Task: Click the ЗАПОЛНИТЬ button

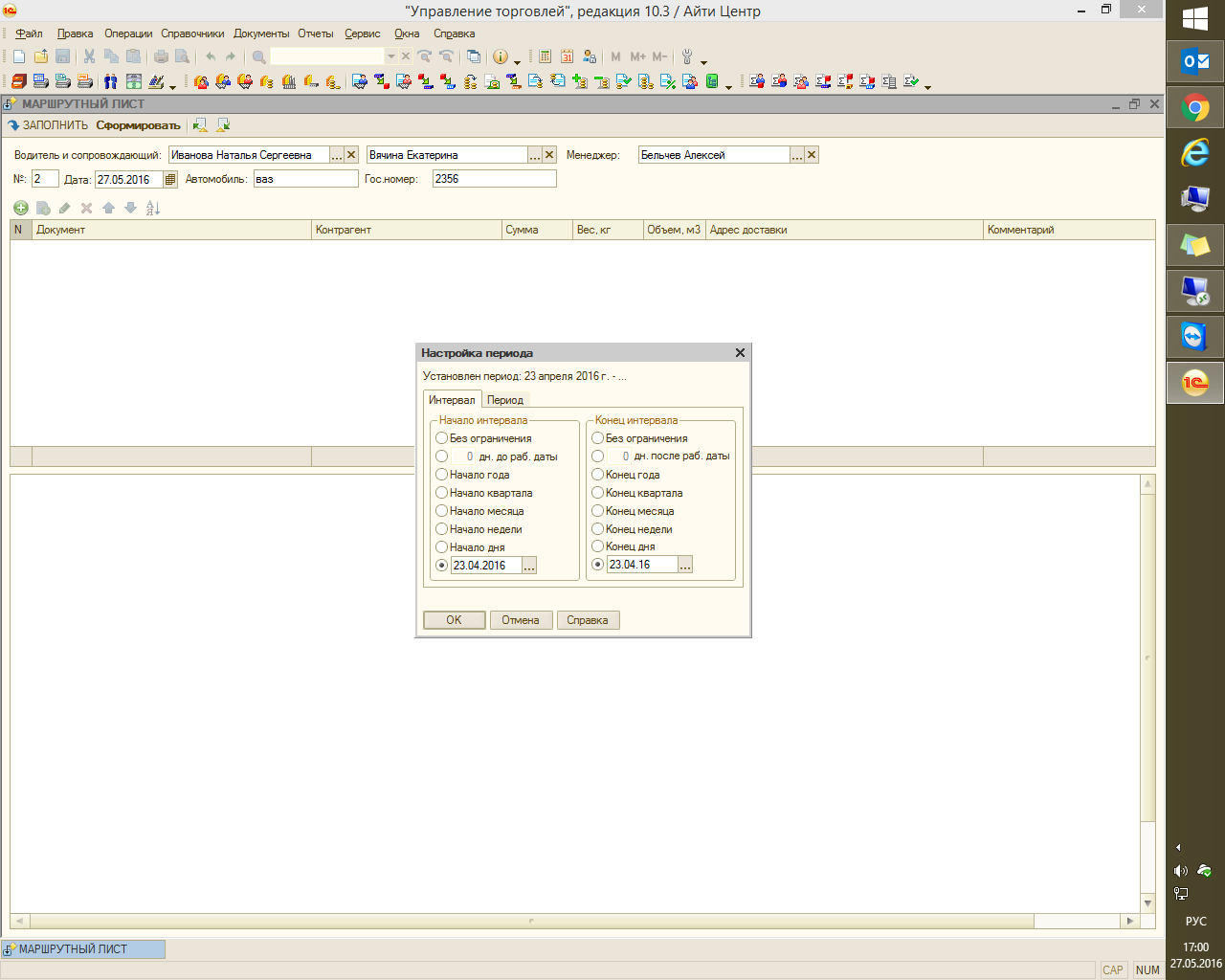Action: 48,125
